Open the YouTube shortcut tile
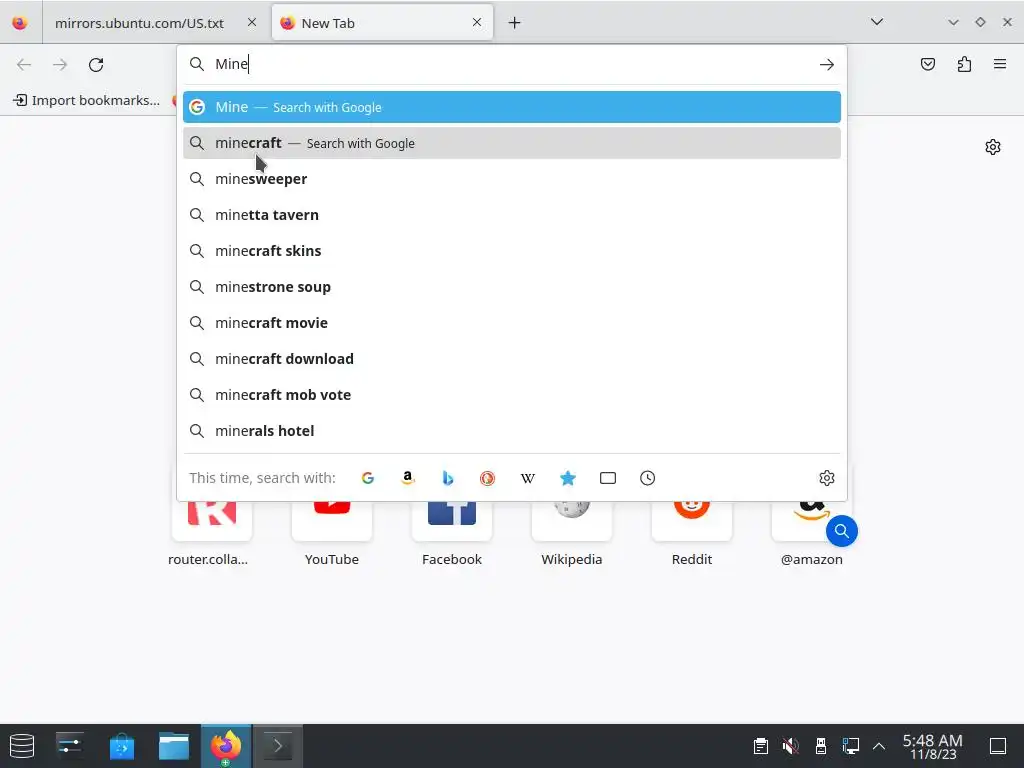Image resolution: width=1024 pixels, height=768 pixels. tap(332, 521)
